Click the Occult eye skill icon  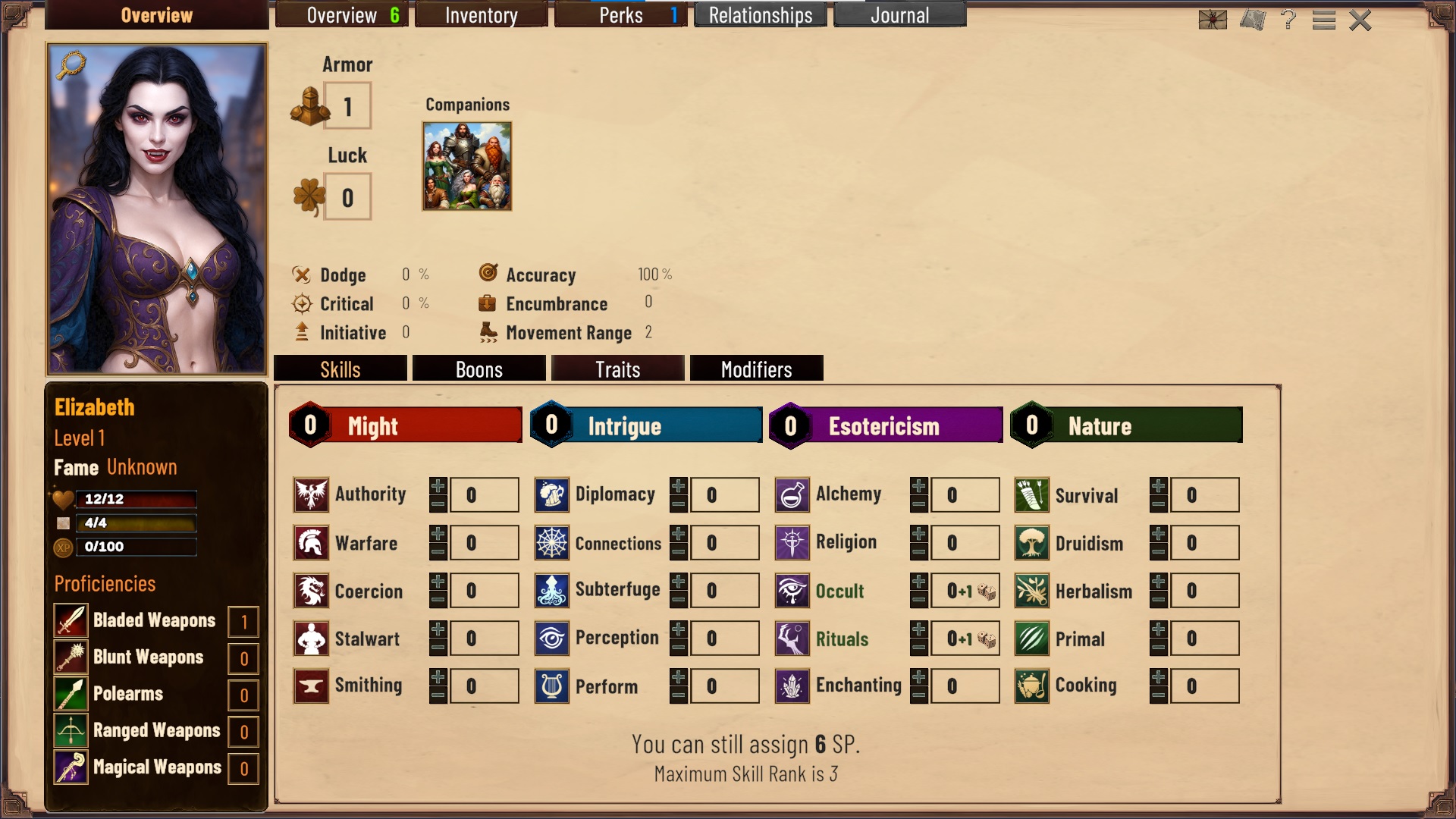pyautogui.click(x=792, y=591)
